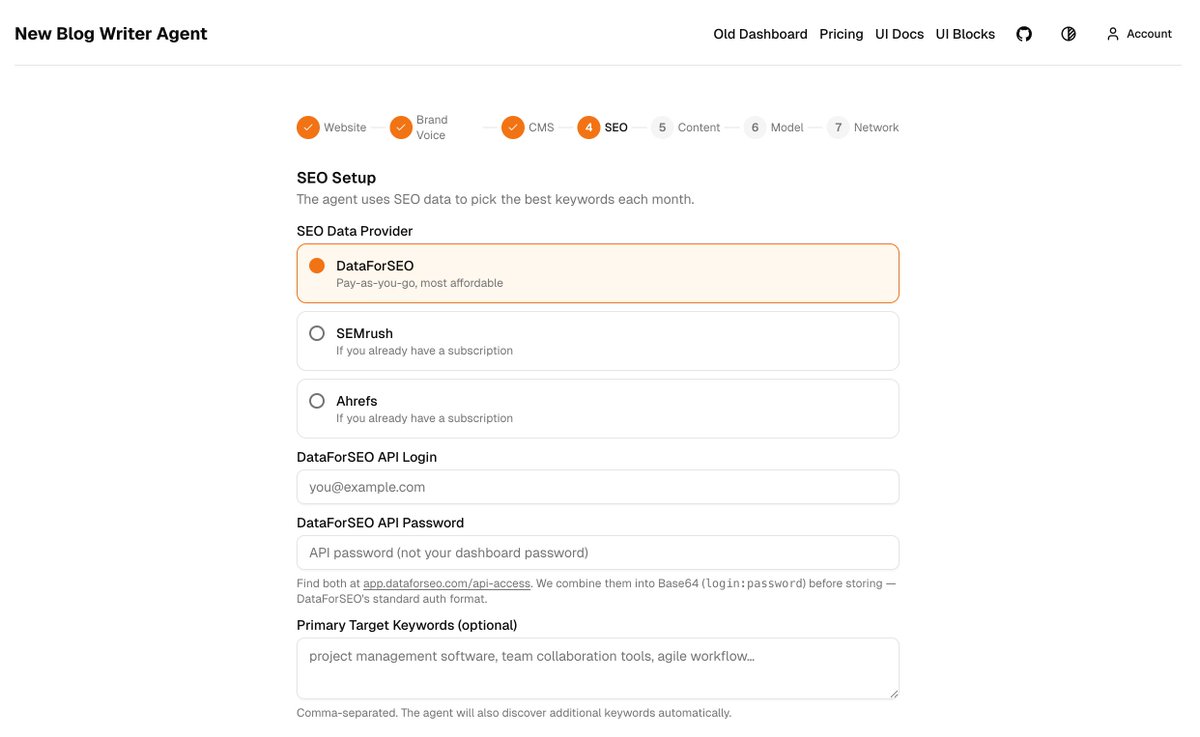Jump to the Website step label
Screen dimensions: 1200x737
click(345, 128)
